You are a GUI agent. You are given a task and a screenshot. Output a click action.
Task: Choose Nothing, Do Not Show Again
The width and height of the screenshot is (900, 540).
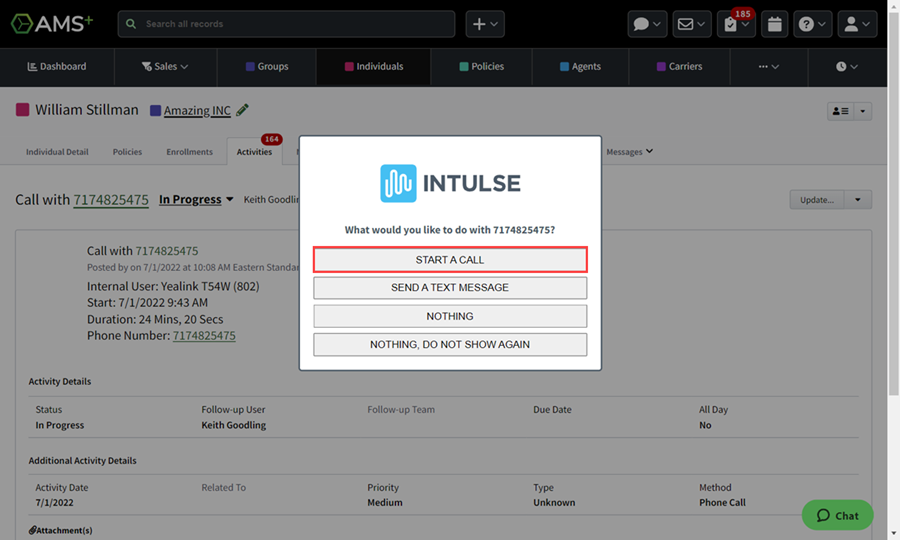pyautogui.click(x=450, y=344)
